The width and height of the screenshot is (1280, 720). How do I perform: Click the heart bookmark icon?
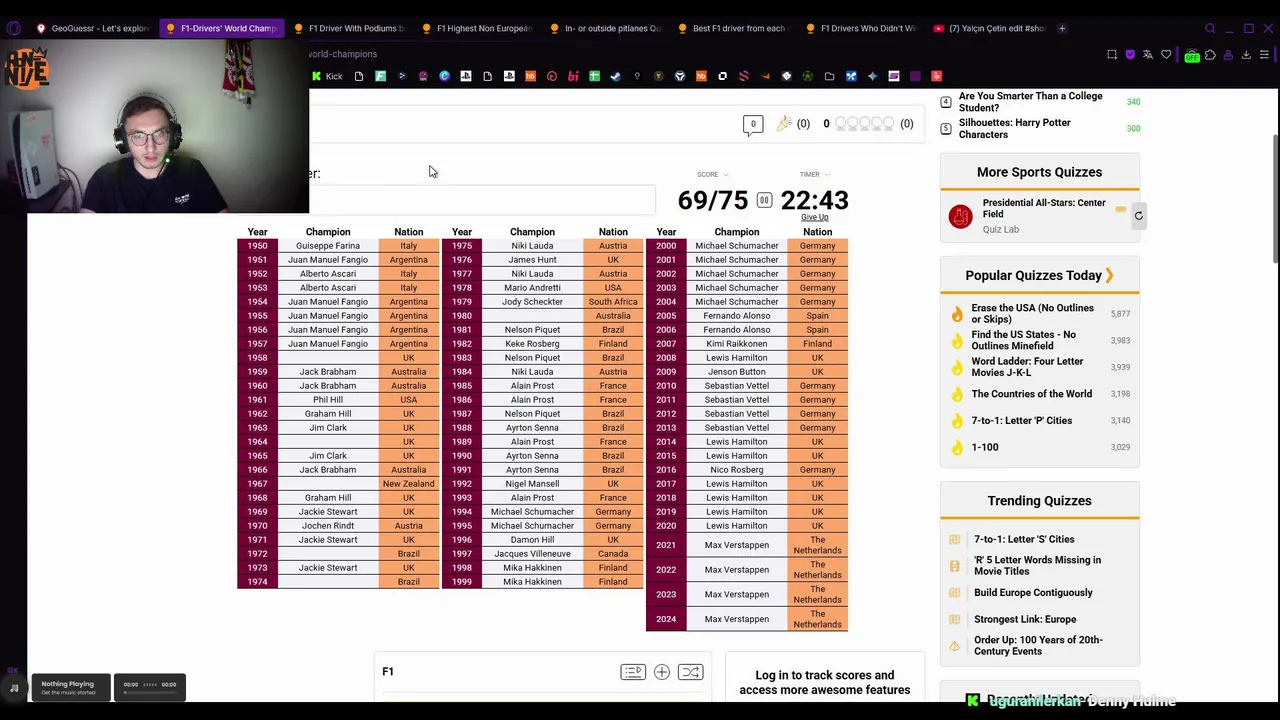[1166, 55]
